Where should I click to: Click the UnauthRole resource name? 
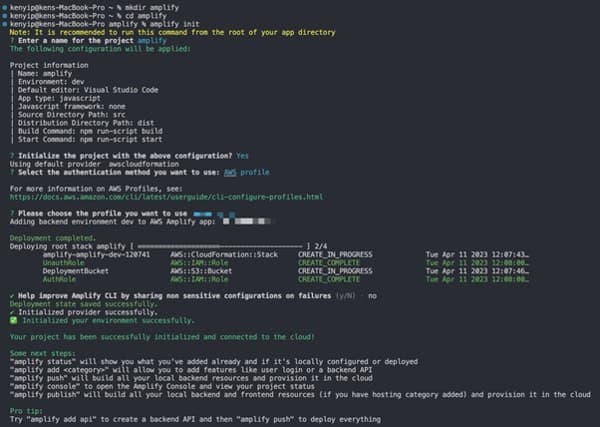coord(63,263)
